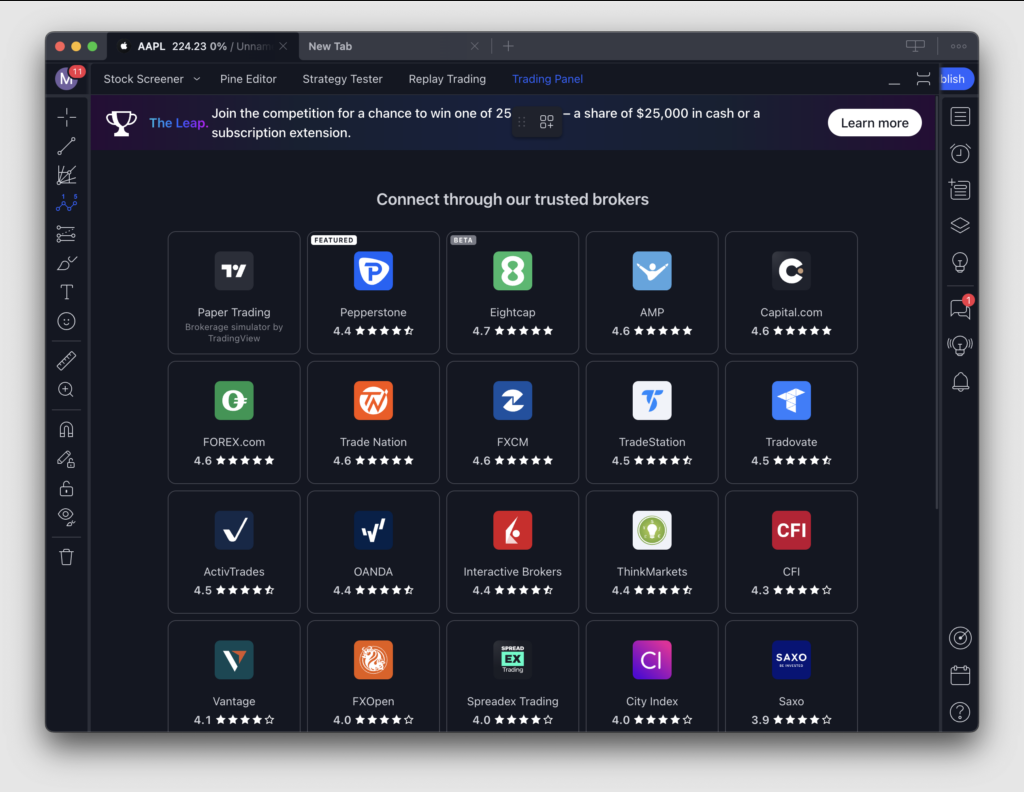This screenshot has height=792, width=1024.
Task: Select the Trading Panel tab
Action: [547, 79]
